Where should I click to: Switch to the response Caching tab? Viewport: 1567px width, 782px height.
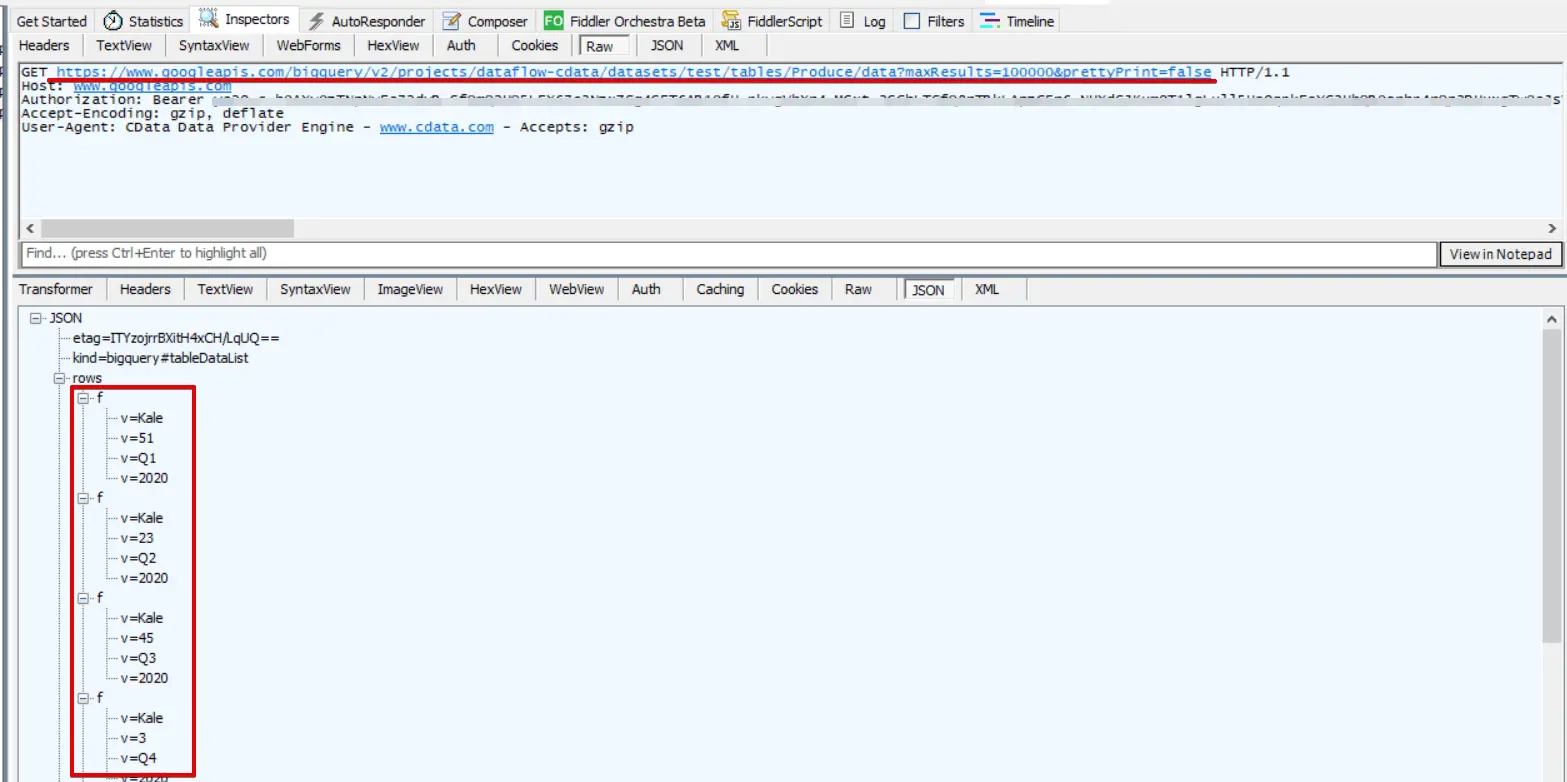click(720, 289)
